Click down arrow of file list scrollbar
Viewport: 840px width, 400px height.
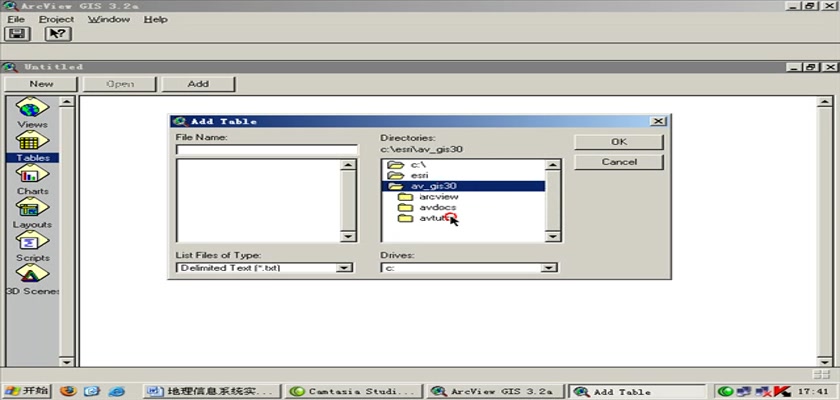coord(348,236)
